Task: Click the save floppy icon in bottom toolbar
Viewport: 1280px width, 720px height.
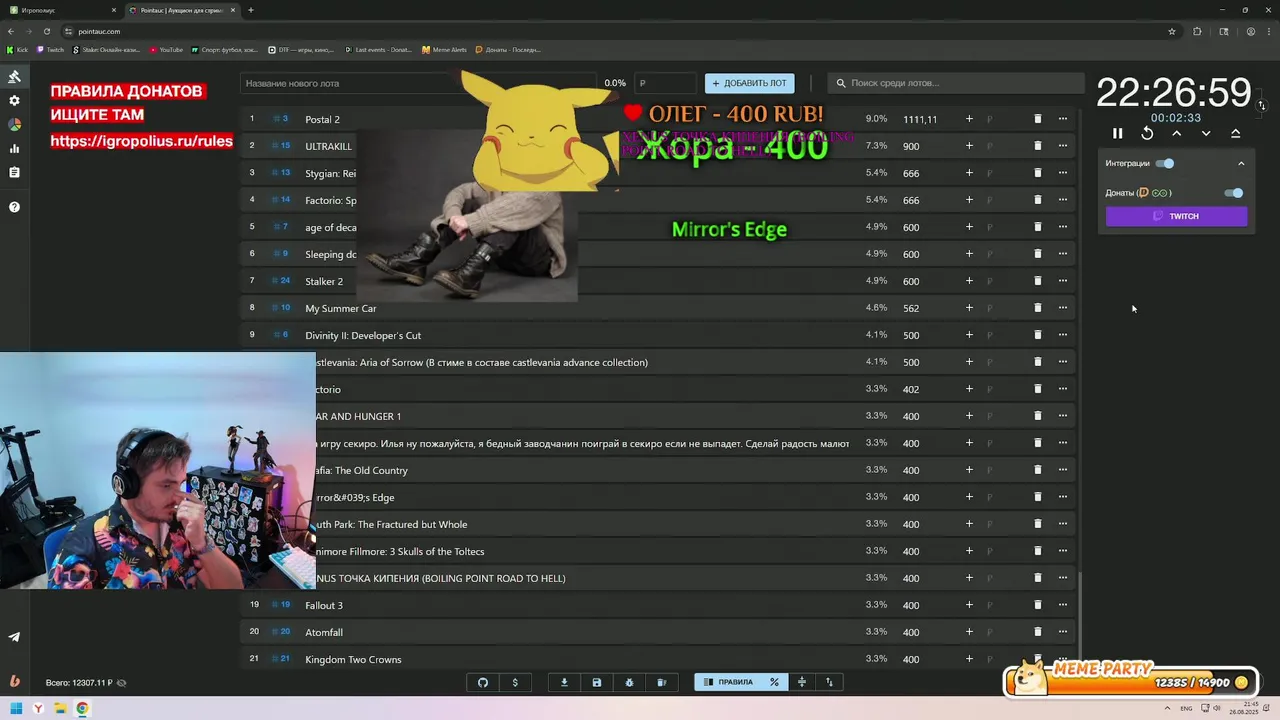Action: click(597, 682)
